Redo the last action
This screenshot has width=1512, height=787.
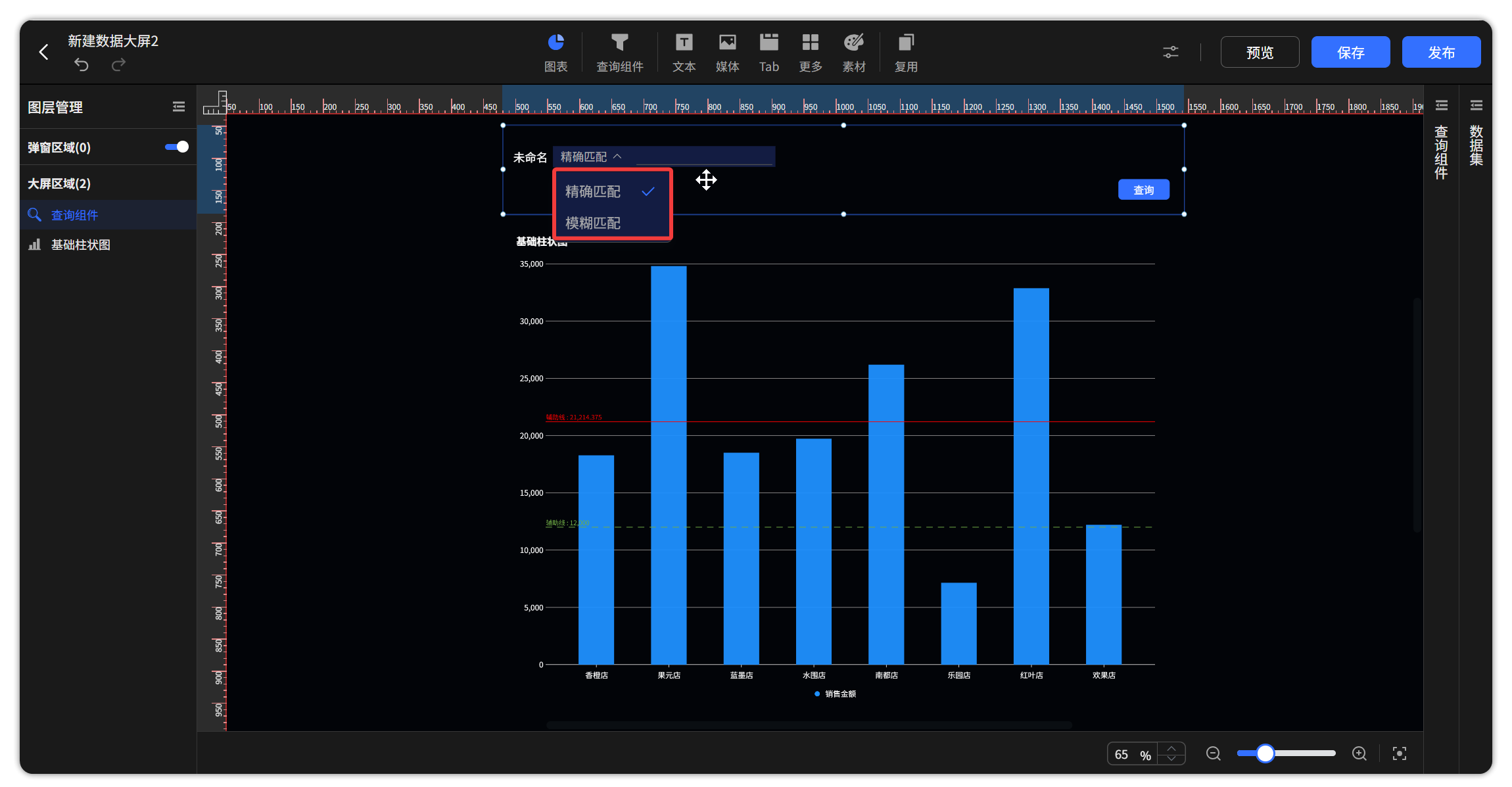coord(118,64)
